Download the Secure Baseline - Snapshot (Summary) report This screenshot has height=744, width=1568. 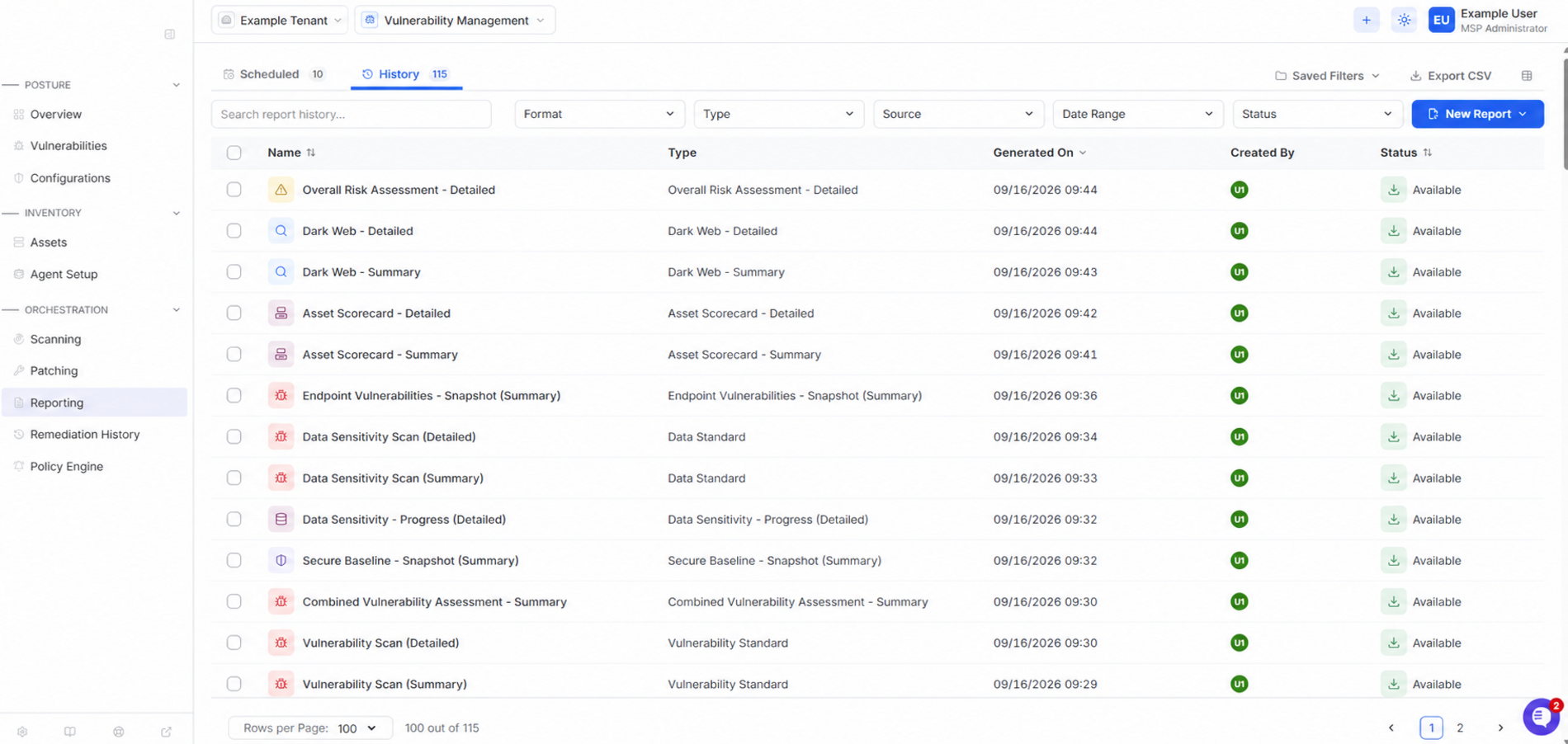[x=1393, y=561]
